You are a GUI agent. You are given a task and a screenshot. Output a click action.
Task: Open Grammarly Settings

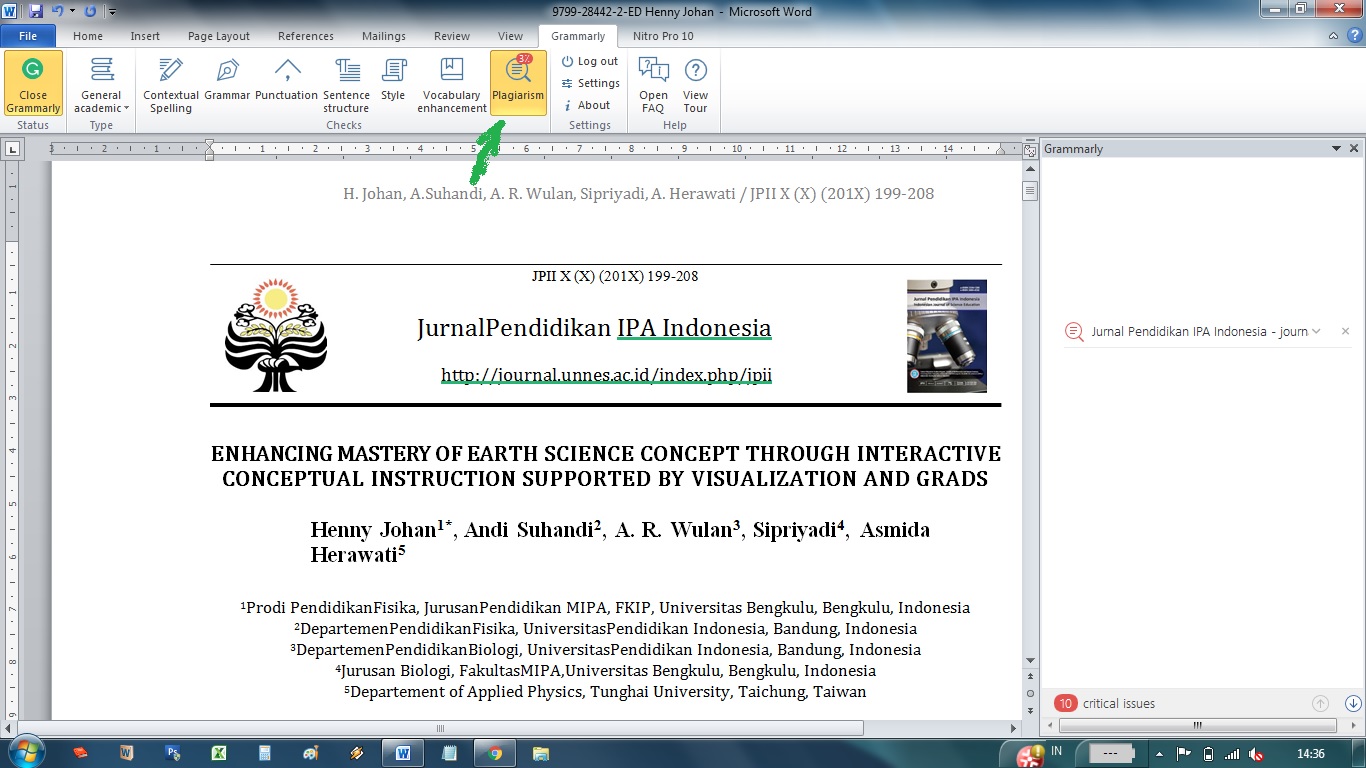click(x=590, y=83)
